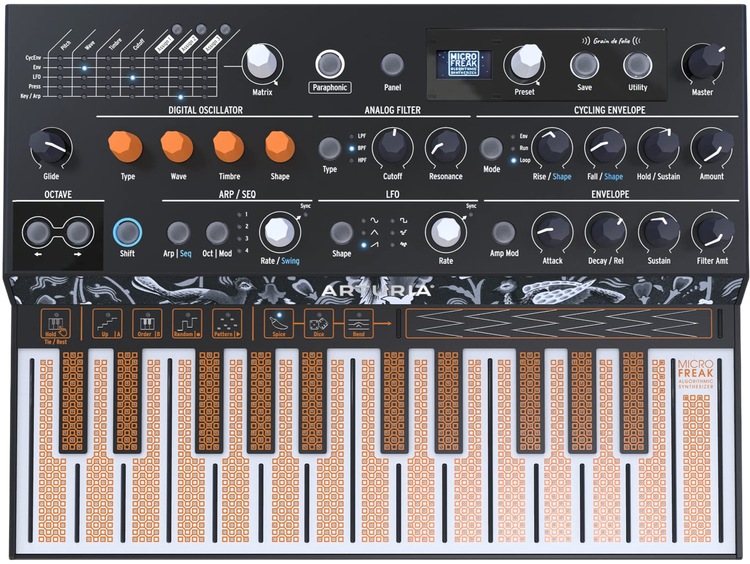This screenshot has height=564, width=750.
Task: Click the Resonance knob
Action: coord(445,147)
